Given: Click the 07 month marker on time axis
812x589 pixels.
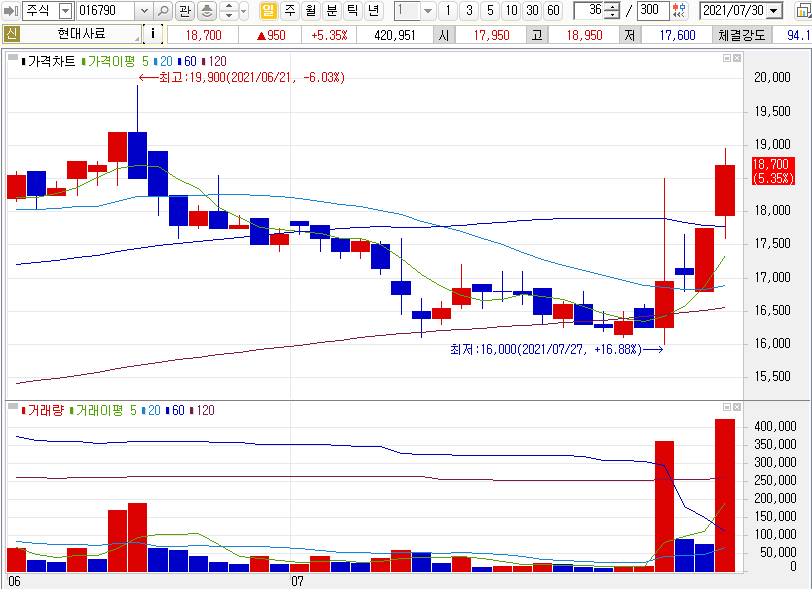Looking at the screenshot, I should coord(297,581).
